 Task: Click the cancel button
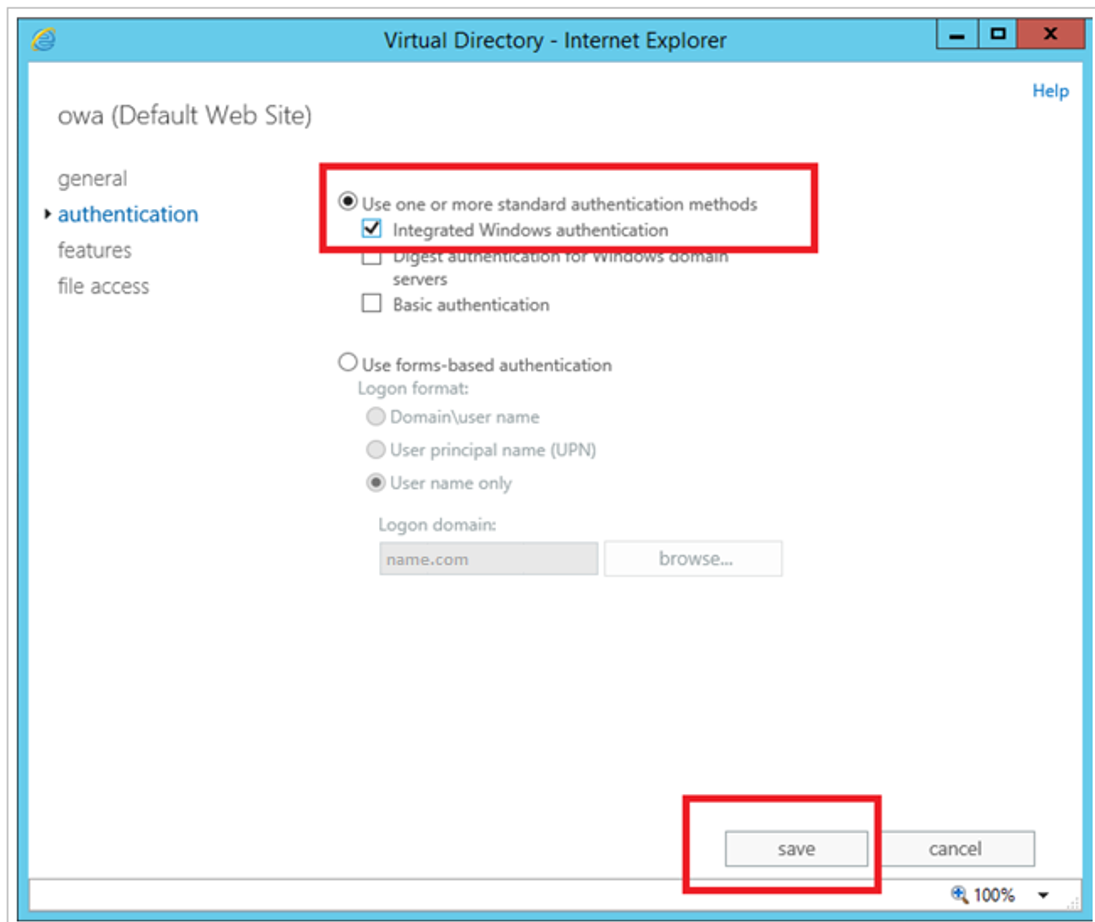coord(955,849)
